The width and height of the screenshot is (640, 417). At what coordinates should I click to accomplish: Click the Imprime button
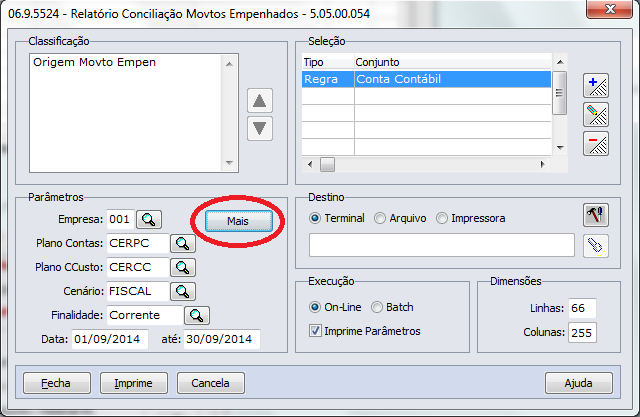pyautogui.click(x=134, y=383)
